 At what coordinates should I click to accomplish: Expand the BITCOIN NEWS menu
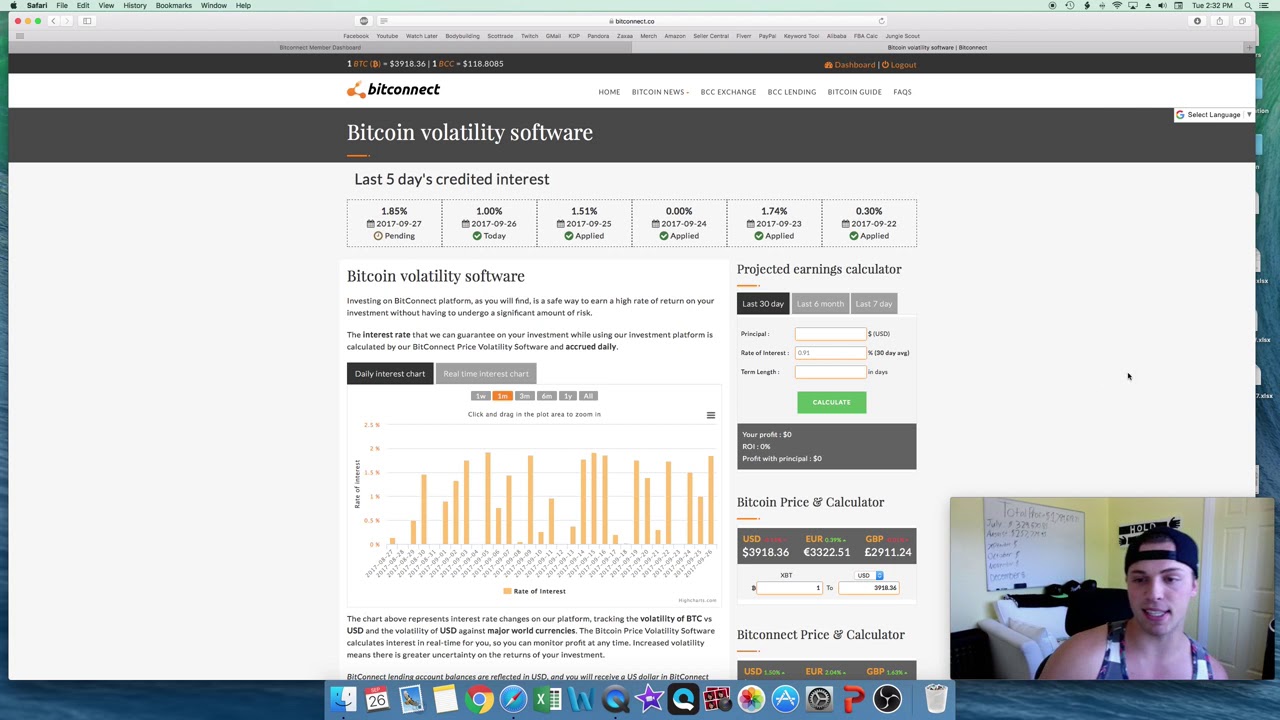click(x=660, y=92)
